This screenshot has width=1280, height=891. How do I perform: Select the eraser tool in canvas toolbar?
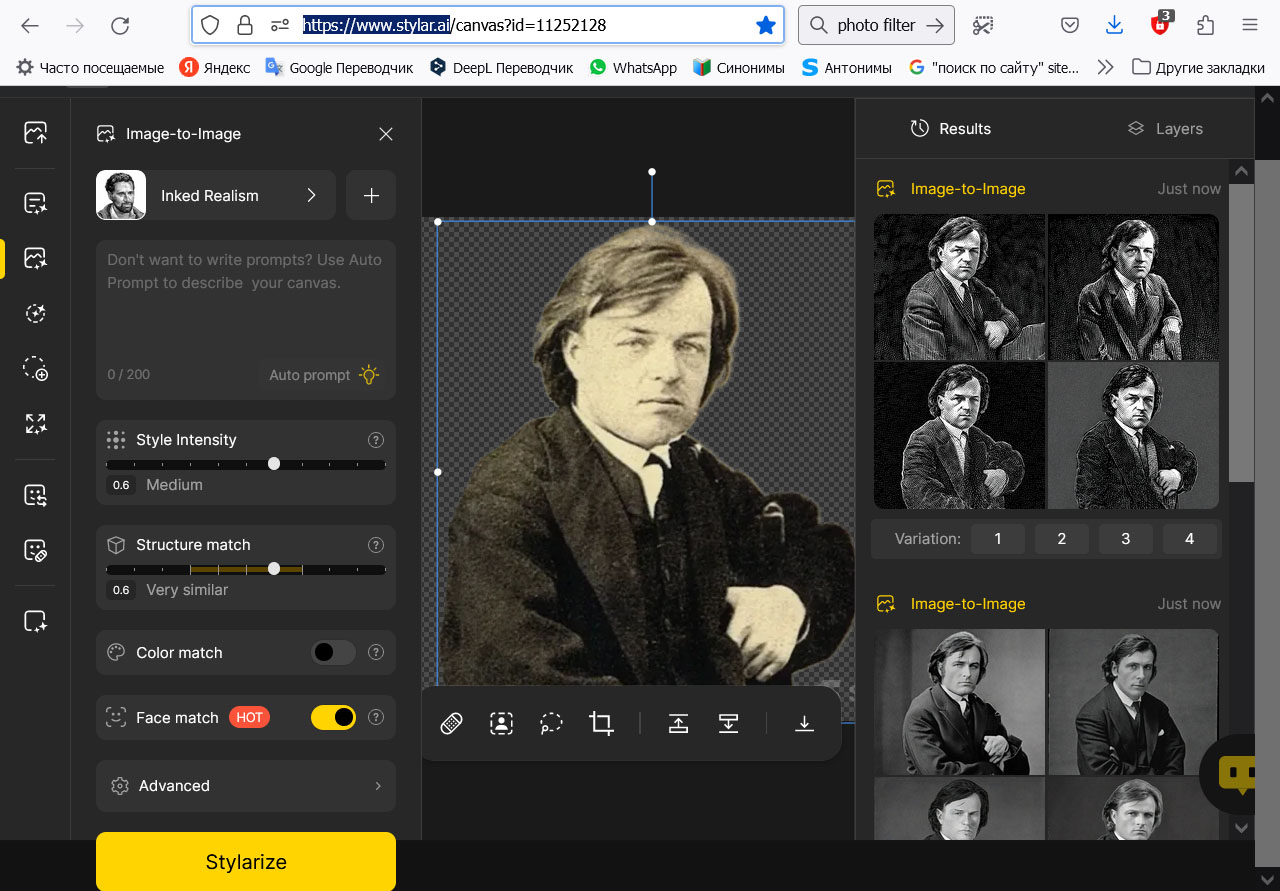point(451,723)
